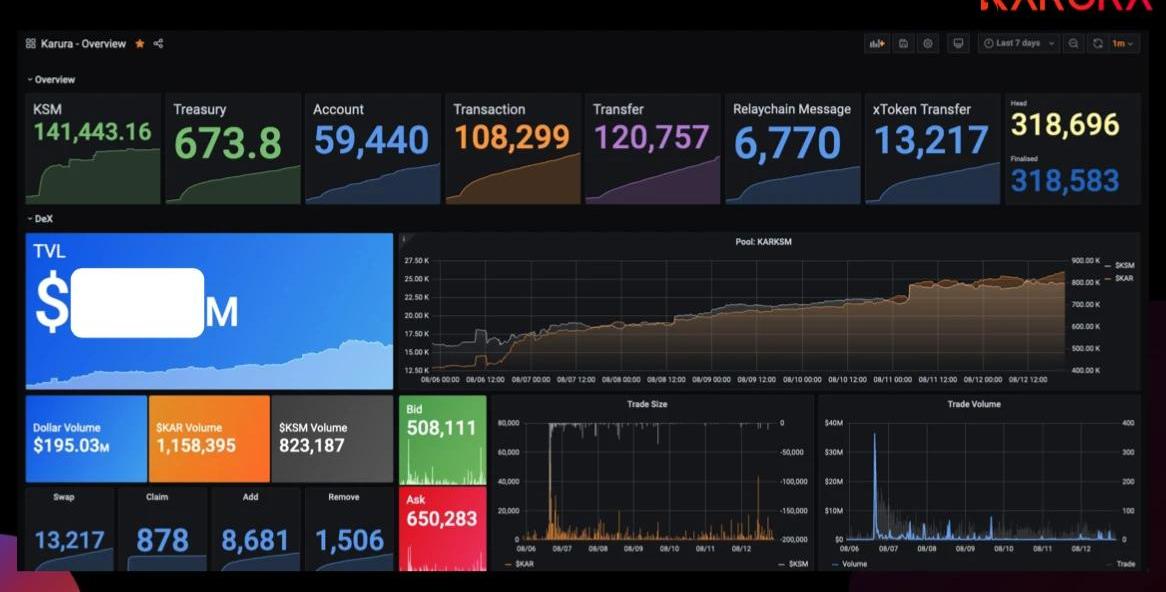The width and height of the screenshot is (1166, 592).
Task: Open the Transaction panel title menu
Action: 489,109
